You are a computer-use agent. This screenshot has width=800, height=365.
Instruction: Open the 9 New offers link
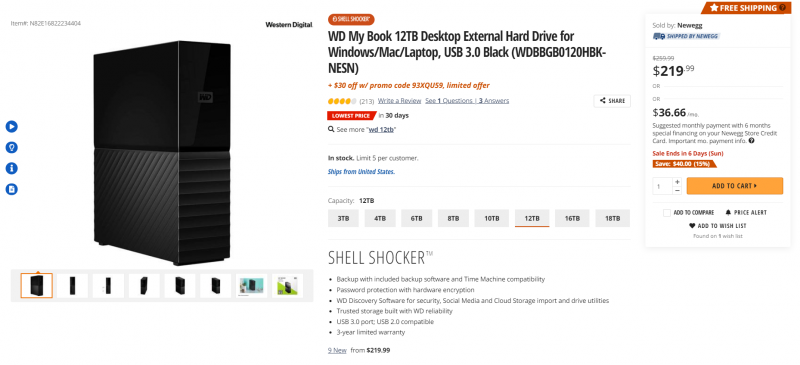[337, 350]
